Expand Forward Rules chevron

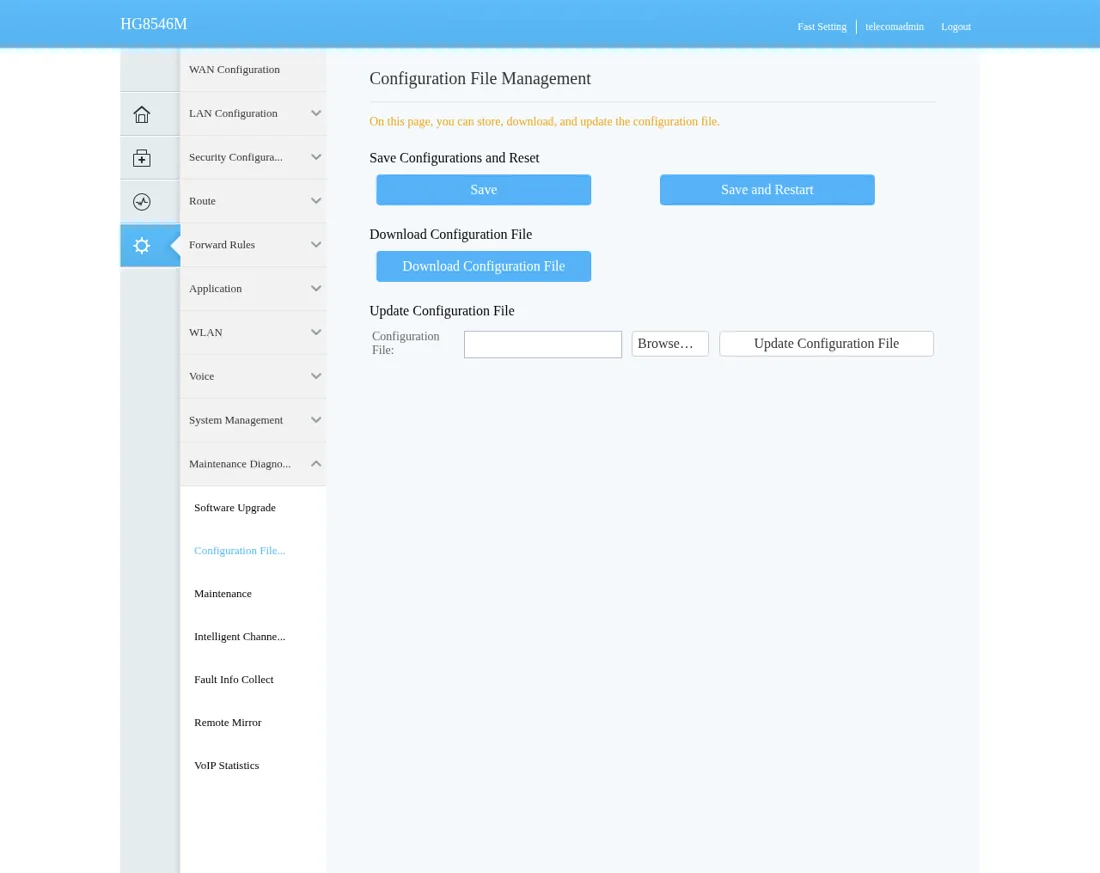click(316, 245)
